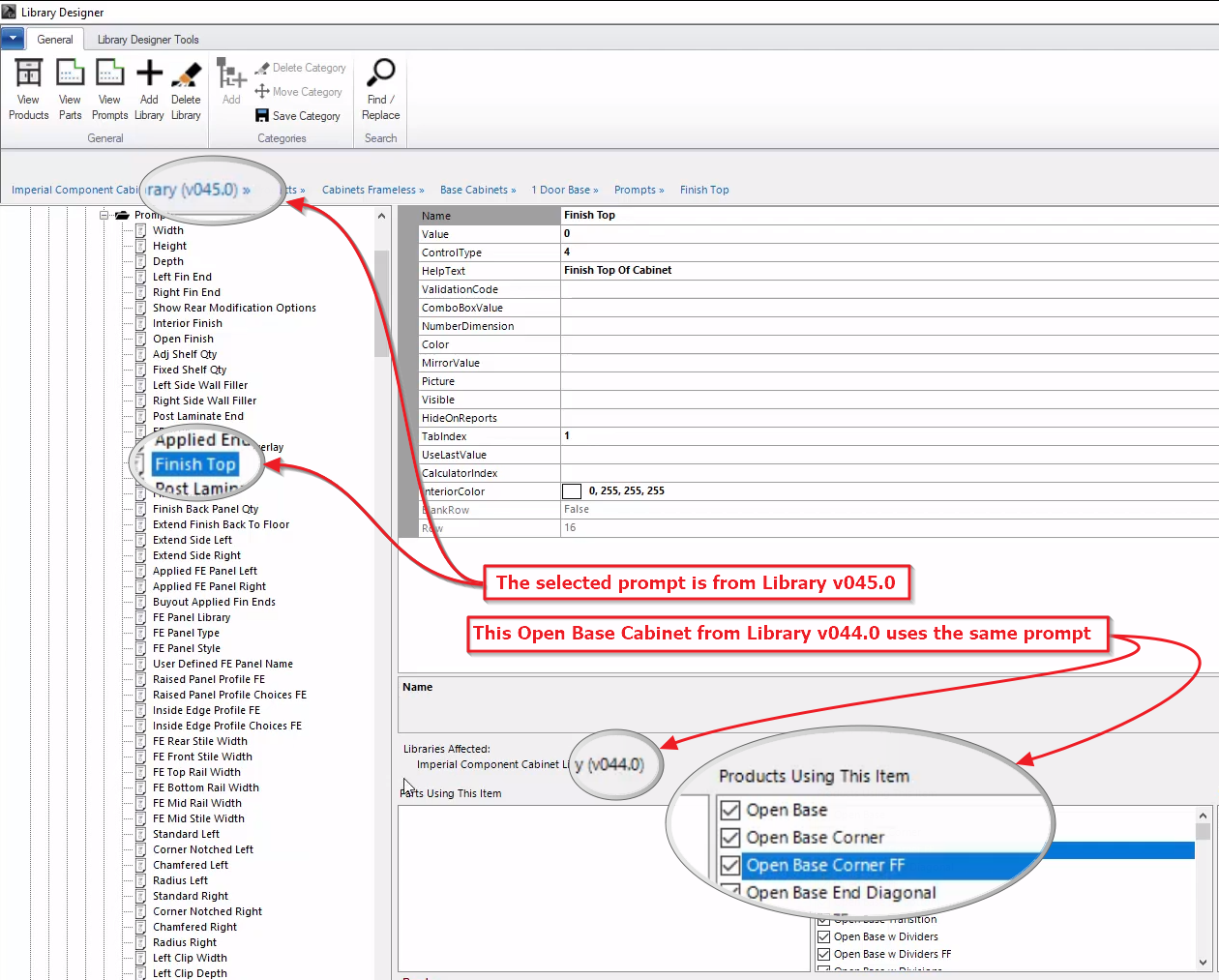
Task: Select Extend Finish Back To Floor prompt
Action: 221,524
